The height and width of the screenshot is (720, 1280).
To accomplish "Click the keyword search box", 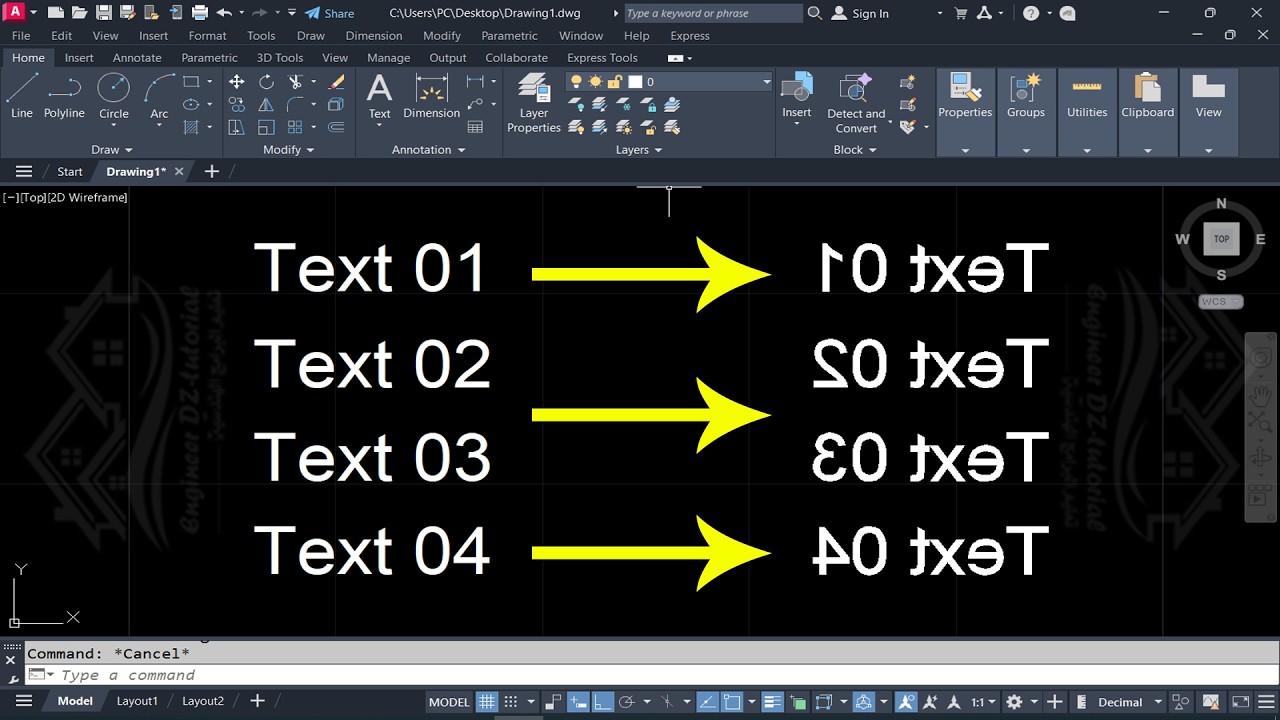I will 712,13.
